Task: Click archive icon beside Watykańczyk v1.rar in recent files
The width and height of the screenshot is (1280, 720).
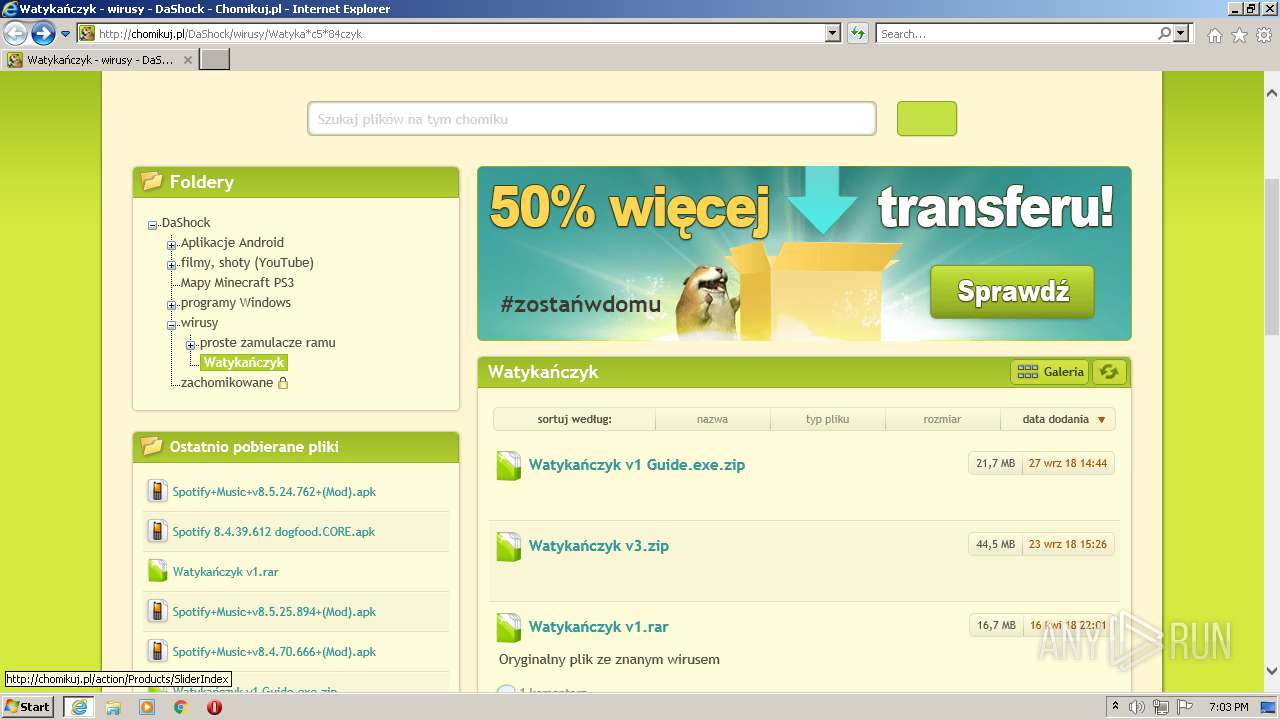Action: (157, 571)
